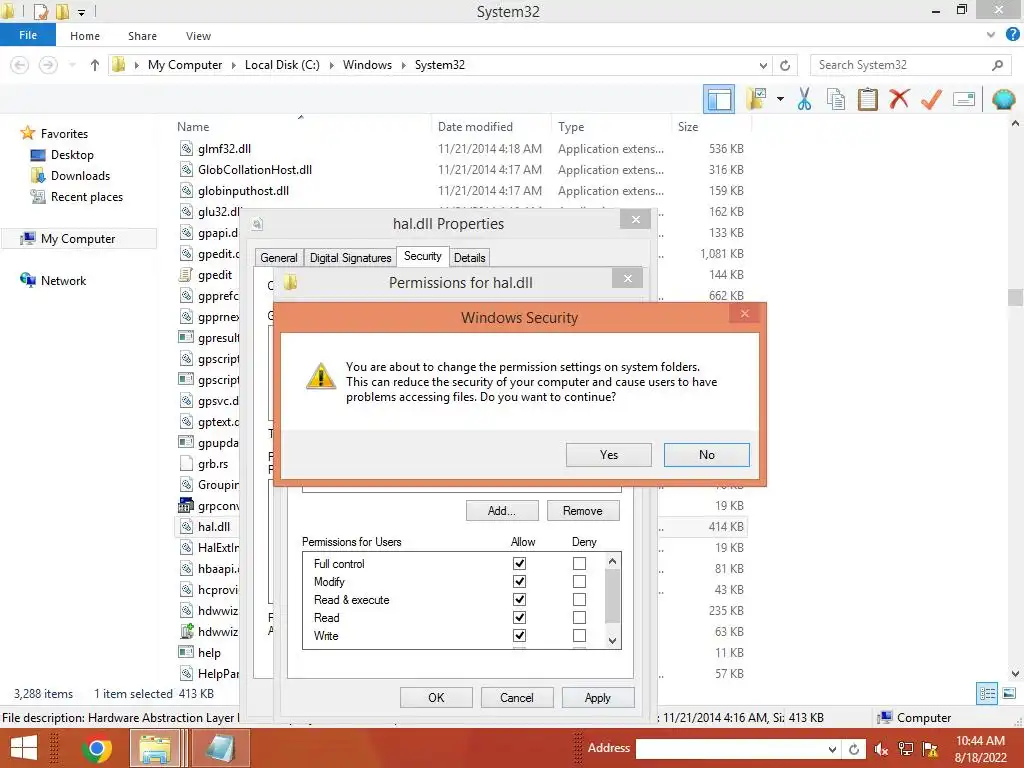Image resolution: width=1024 pixels, height=768 pixels.
Task: Click Yes in Windows Security dialog
Action: pos(609,455)
